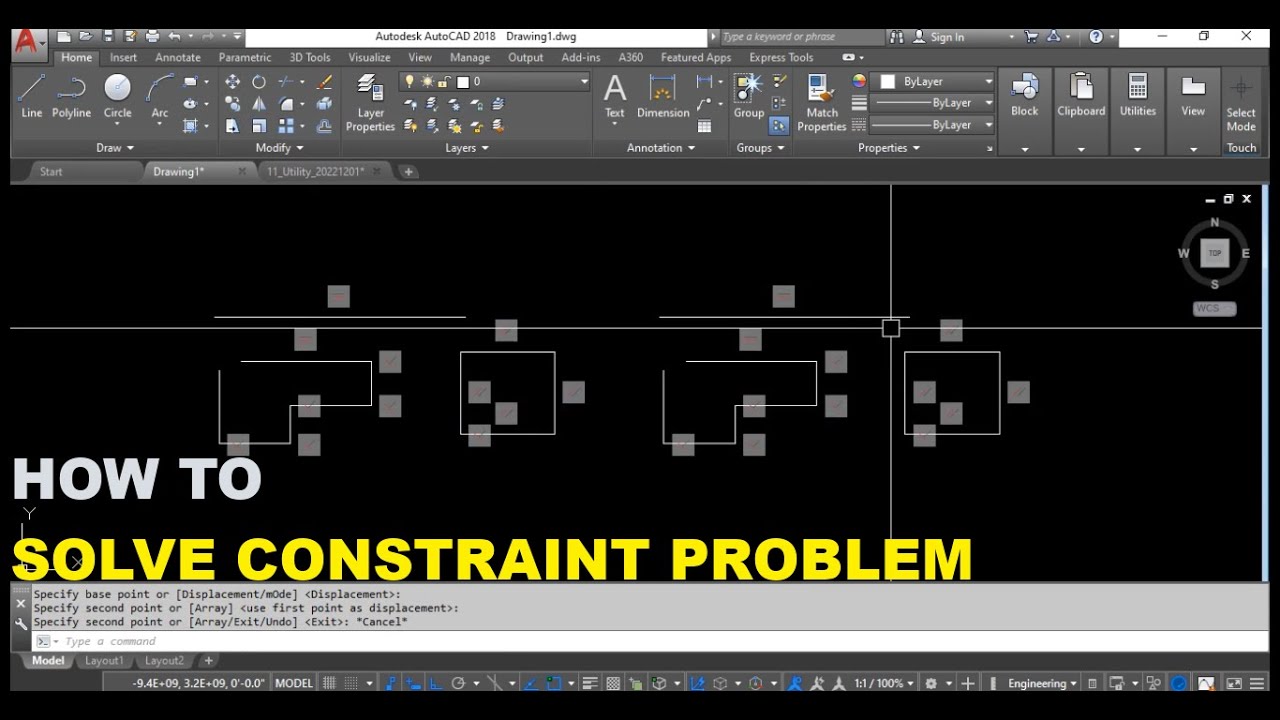This screenshot has height=720, width=1280.
Task: Activate the Move tool in Modify panel
Action: point(232,82)
